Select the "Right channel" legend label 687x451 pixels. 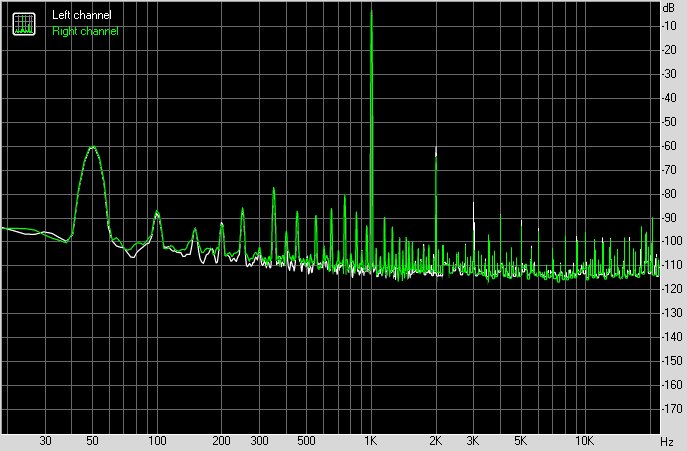85,31
